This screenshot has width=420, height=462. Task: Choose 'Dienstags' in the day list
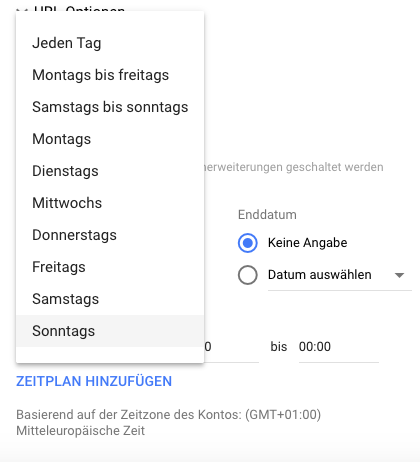110,171
